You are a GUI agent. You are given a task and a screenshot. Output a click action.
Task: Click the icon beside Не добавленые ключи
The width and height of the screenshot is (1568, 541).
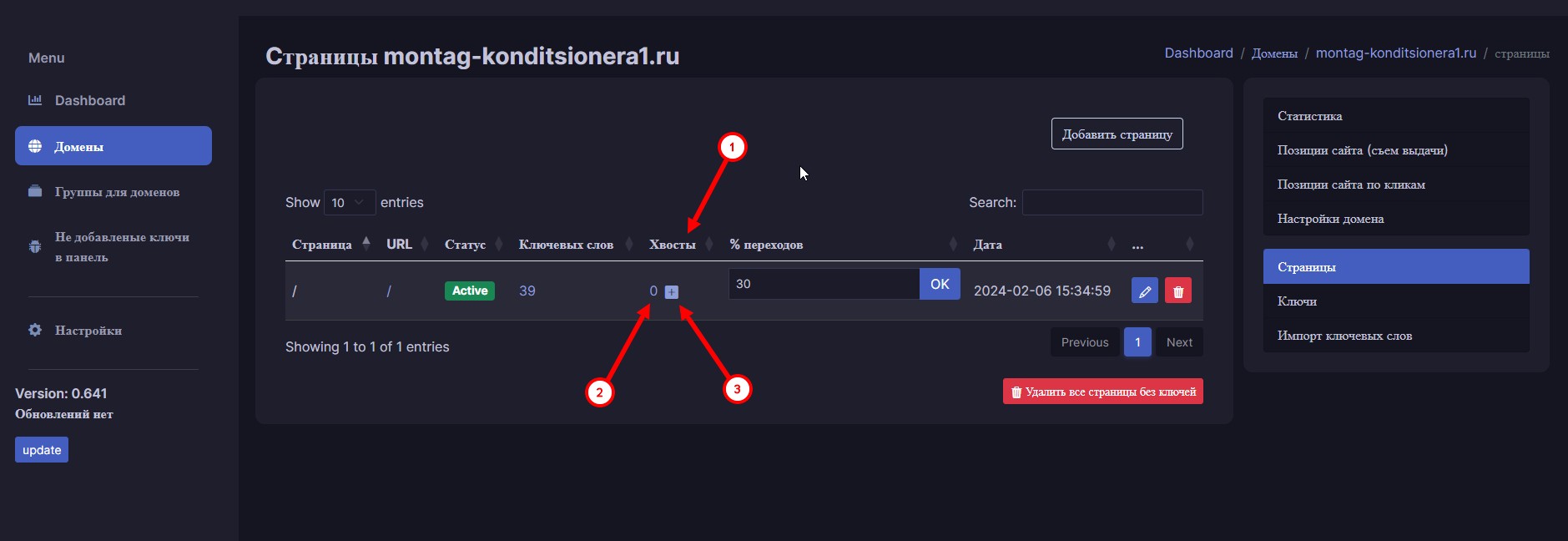click(35, 246)
